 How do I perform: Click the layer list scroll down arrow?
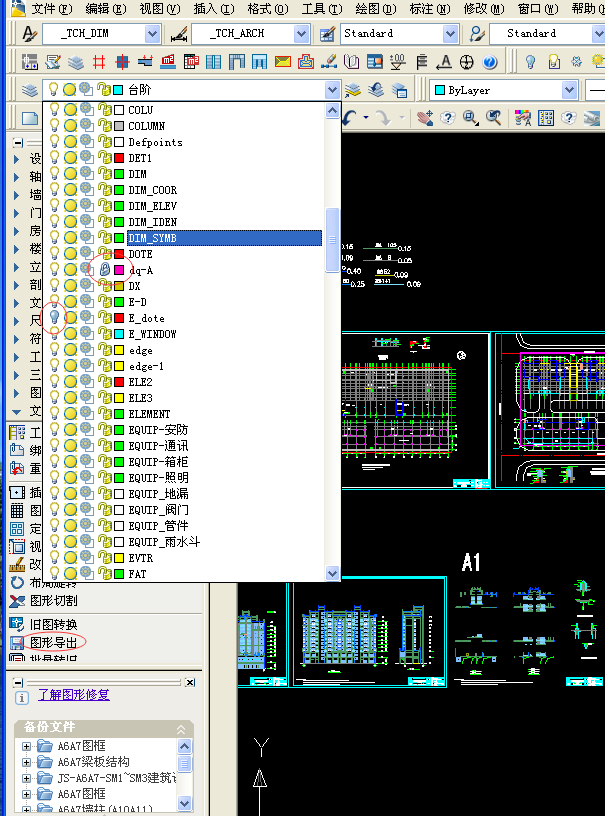click(332, 573)
